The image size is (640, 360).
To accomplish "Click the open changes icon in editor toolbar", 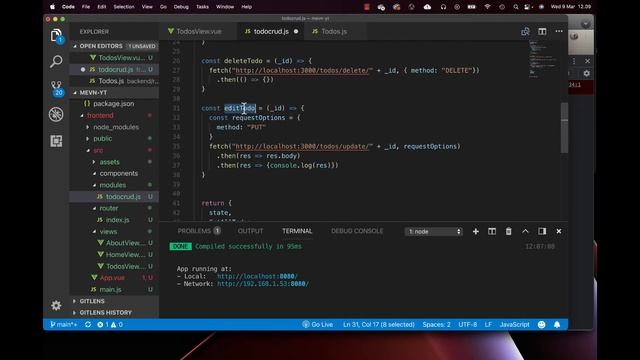I will (x=525, y=31).
